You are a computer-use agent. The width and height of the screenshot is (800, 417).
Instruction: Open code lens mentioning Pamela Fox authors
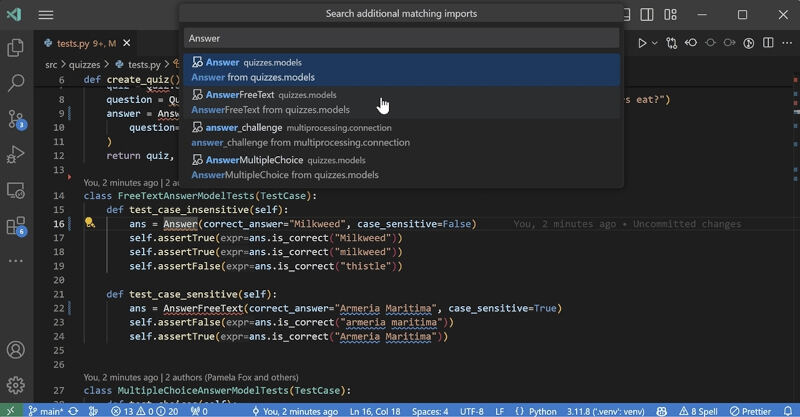click(191, 377)
